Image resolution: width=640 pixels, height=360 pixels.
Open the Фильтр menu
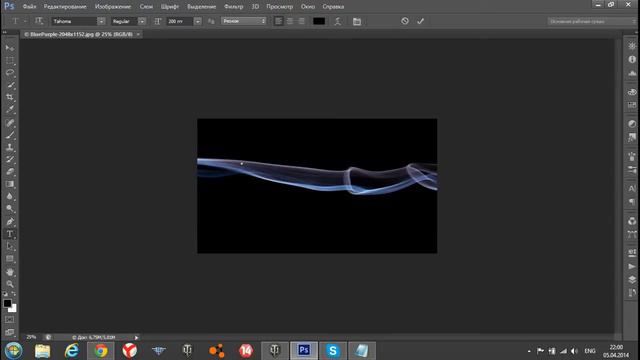pyautogui.click(x=233, y=7)
